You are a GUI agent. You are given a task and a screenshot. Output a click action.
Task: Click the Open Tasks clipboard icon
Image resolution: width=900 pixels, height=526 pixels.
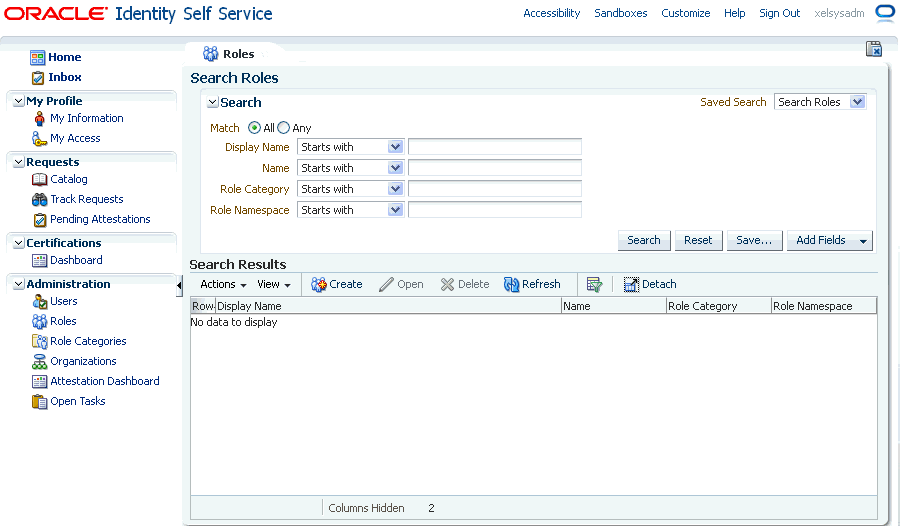(40, 402)
